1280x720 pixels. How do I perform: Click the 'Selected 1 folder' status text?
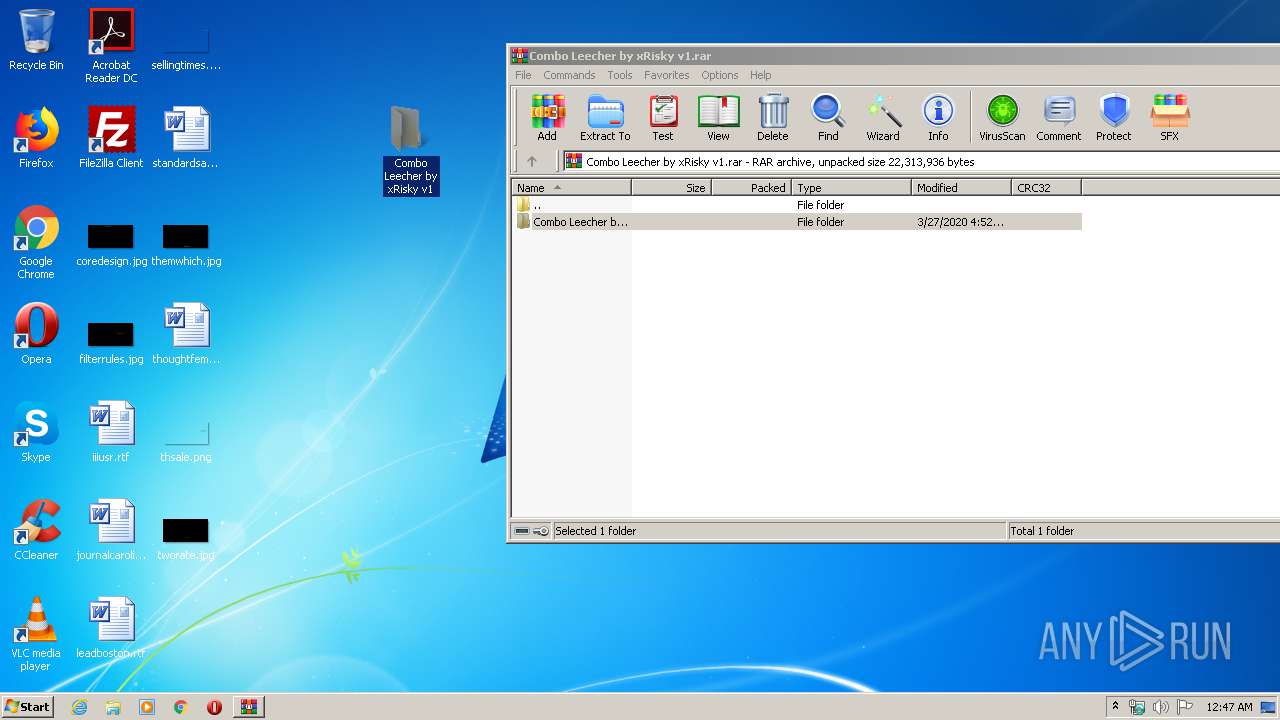point(595,531)
